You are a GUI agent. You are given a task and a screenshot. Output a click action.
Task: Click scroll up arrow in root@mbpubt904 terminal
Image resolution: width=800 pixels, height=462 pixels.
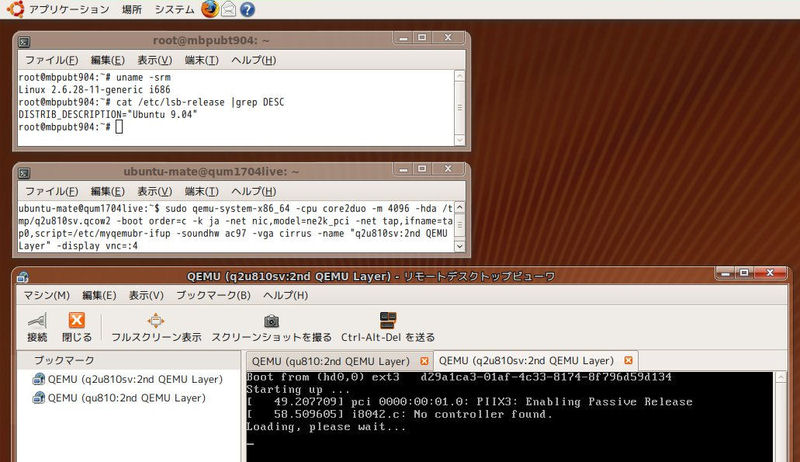(x=460, y=76)
